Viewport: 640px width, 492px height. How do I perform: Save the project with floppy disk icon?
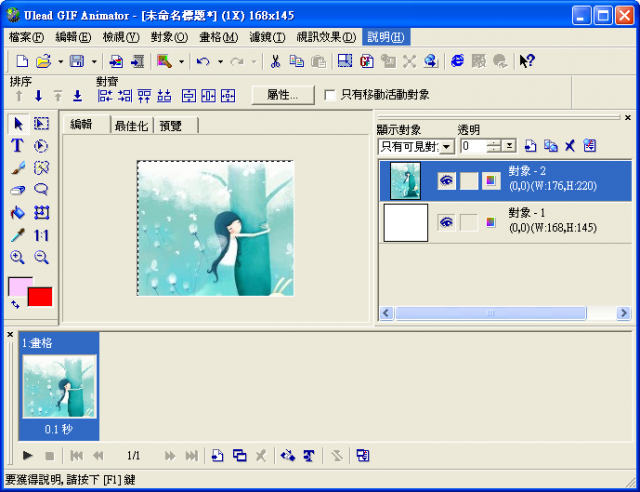pos(77,62)
